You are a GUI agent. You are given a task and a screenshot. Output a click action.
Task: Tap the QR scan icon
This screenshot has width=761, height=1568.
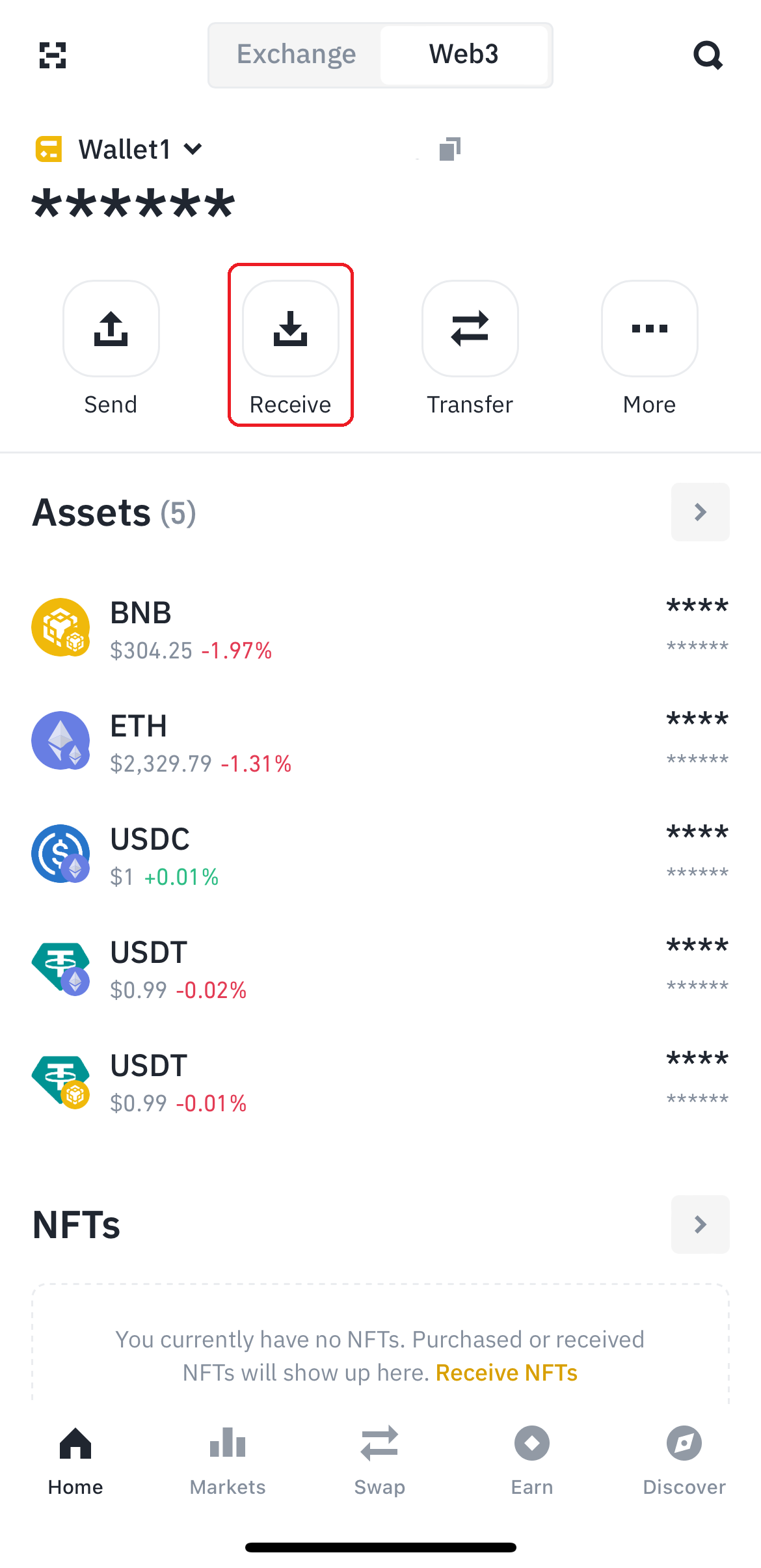point(53,55)
